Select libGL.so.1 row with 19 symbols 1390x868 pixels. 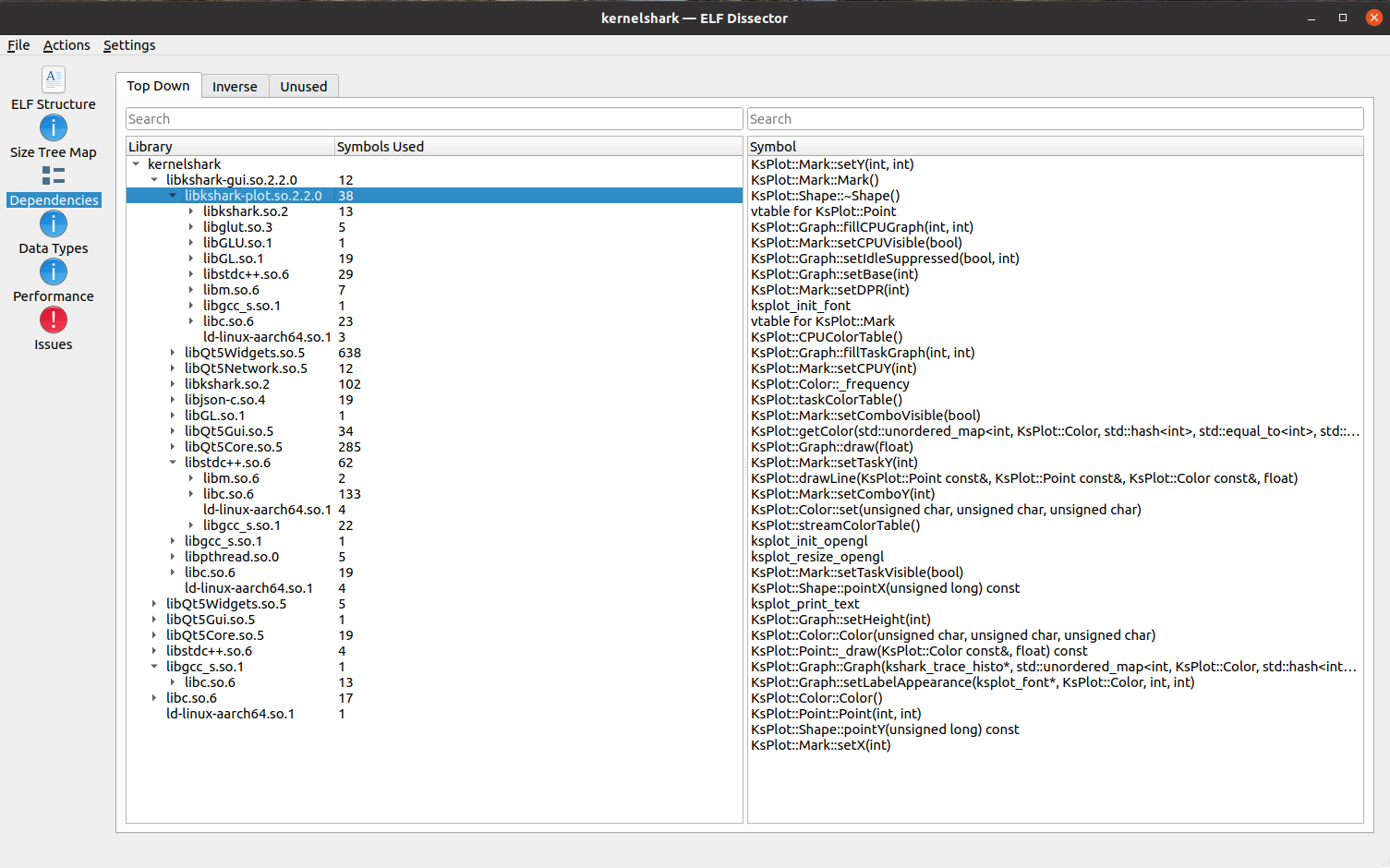click(x=434, y=259)
